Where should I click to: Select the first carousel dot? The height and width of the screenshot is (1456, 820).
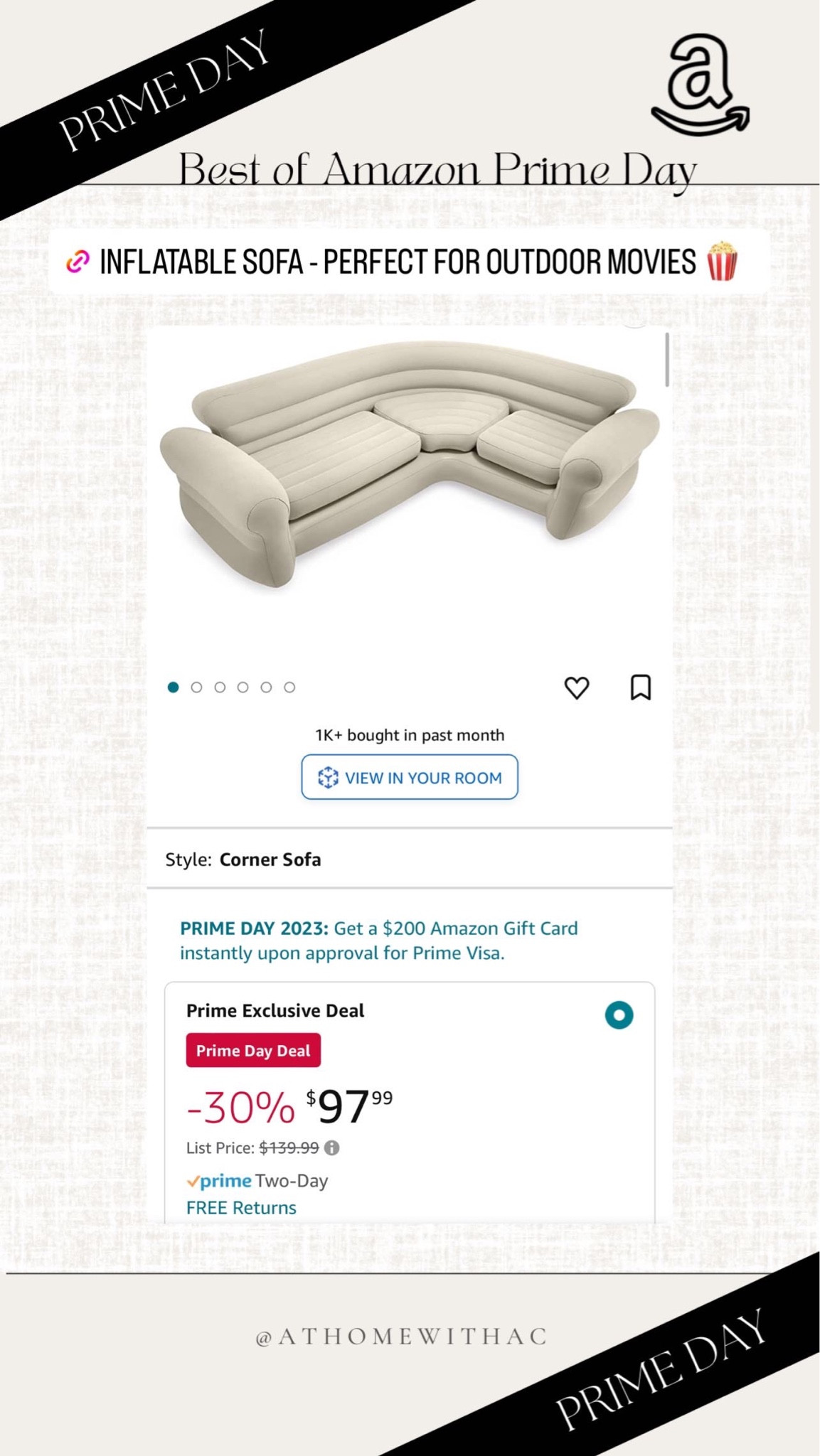tap(173, 687)
